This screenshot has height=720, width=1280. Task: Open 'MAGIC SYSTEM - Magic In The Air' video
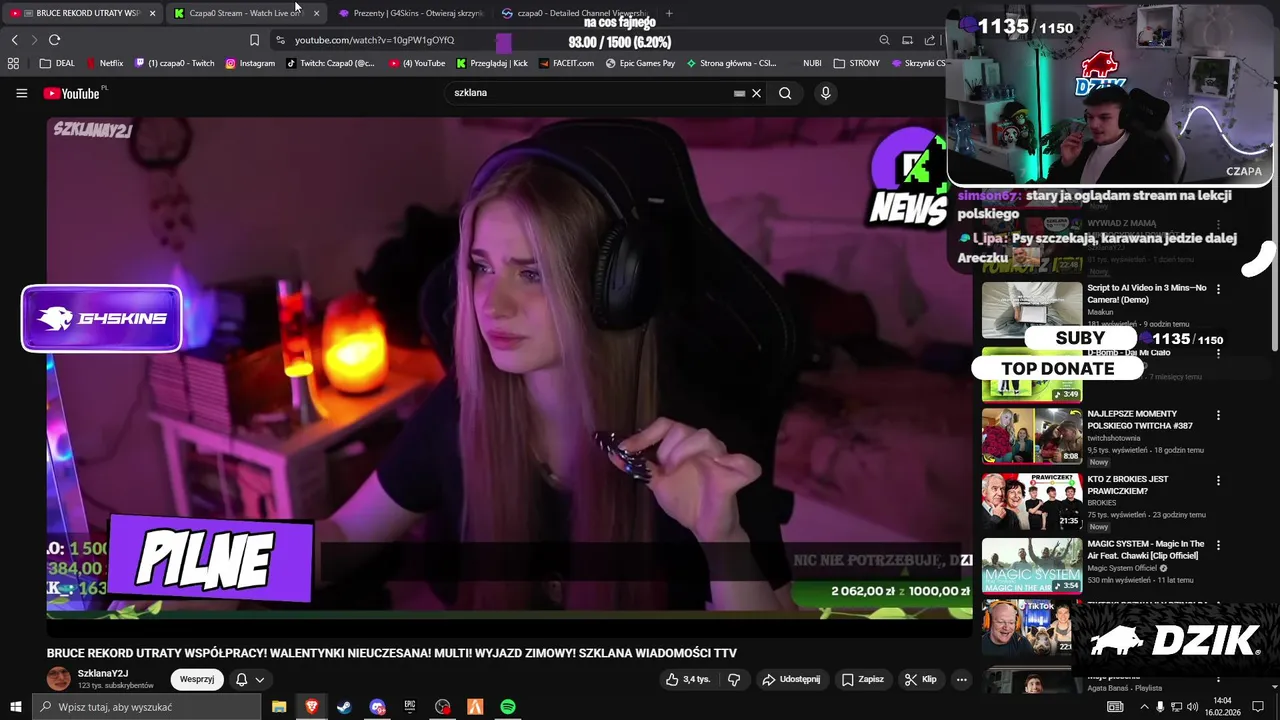pos(1145,550)
